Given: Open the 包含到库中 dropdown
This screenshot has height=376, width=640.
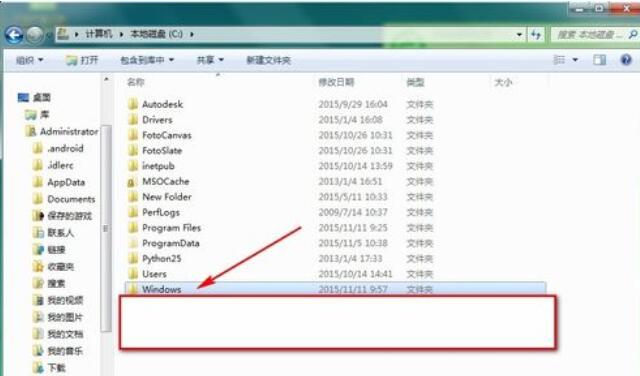Looking at the screenshot, I should tap(147, 60).
